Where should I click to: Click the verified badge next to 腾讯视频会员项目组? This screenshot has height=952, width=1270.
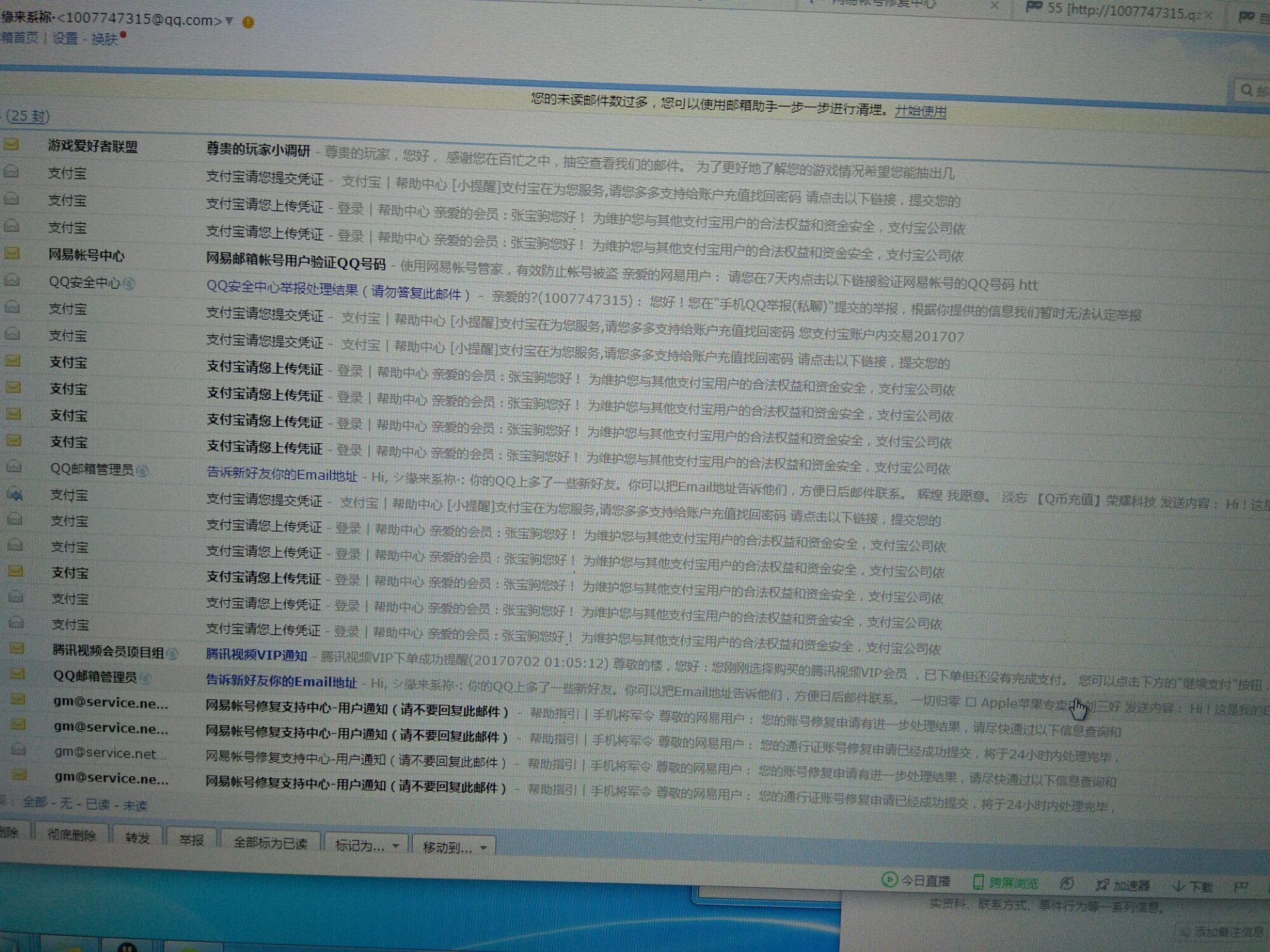(172, 653)
